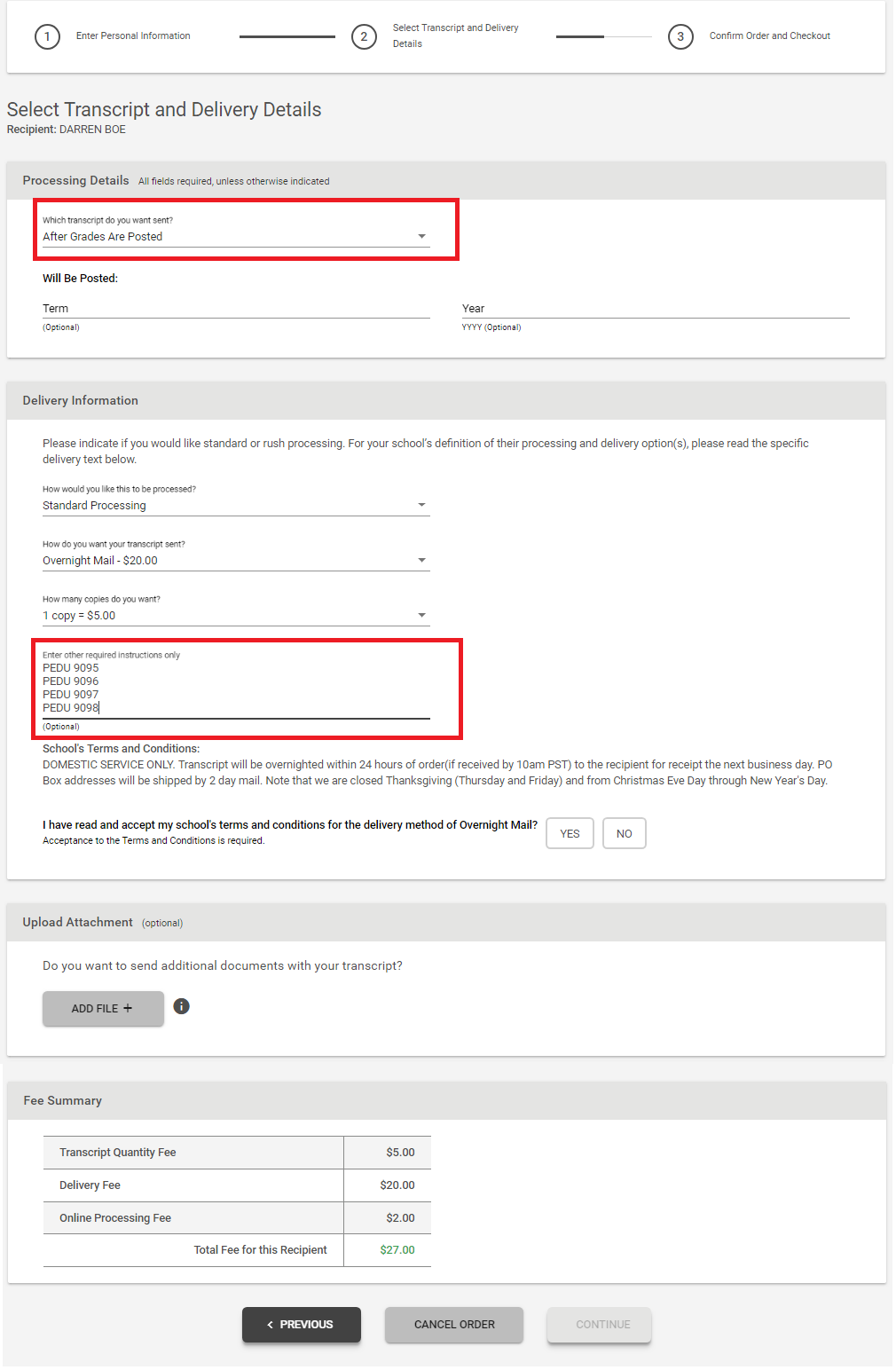Click the other required instructions text area
Image resolution: width=896 pixels, height=1370 pixels.
236,688
